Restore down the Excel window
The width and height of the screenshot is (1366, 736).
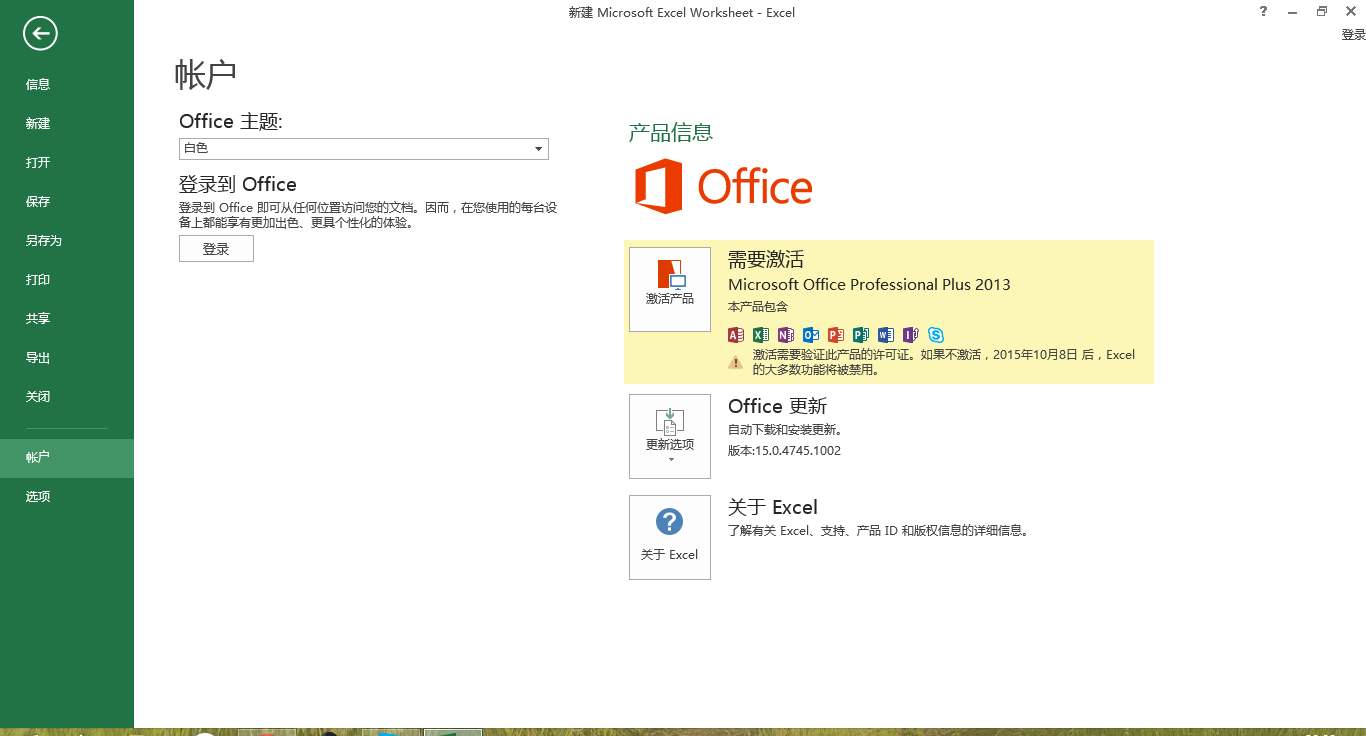(1322, 11)
